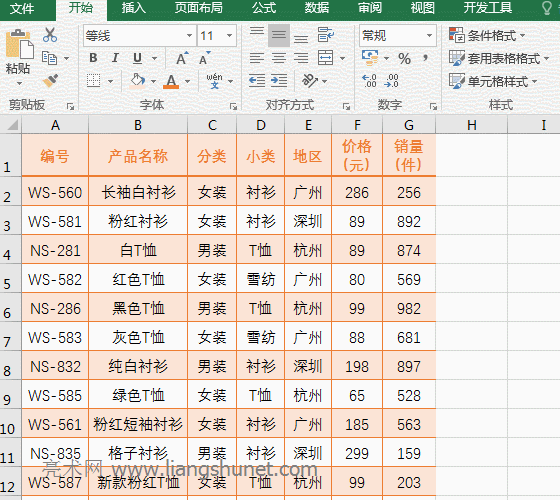Toggle middle vertical alignment button
Viewport: 560px width, 500px height.
[279, 35]
